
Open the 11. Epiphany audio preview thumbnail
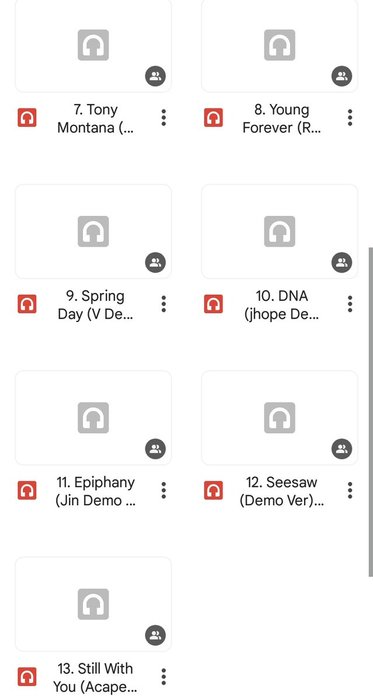pyautogui.click(x=93, y=418)
